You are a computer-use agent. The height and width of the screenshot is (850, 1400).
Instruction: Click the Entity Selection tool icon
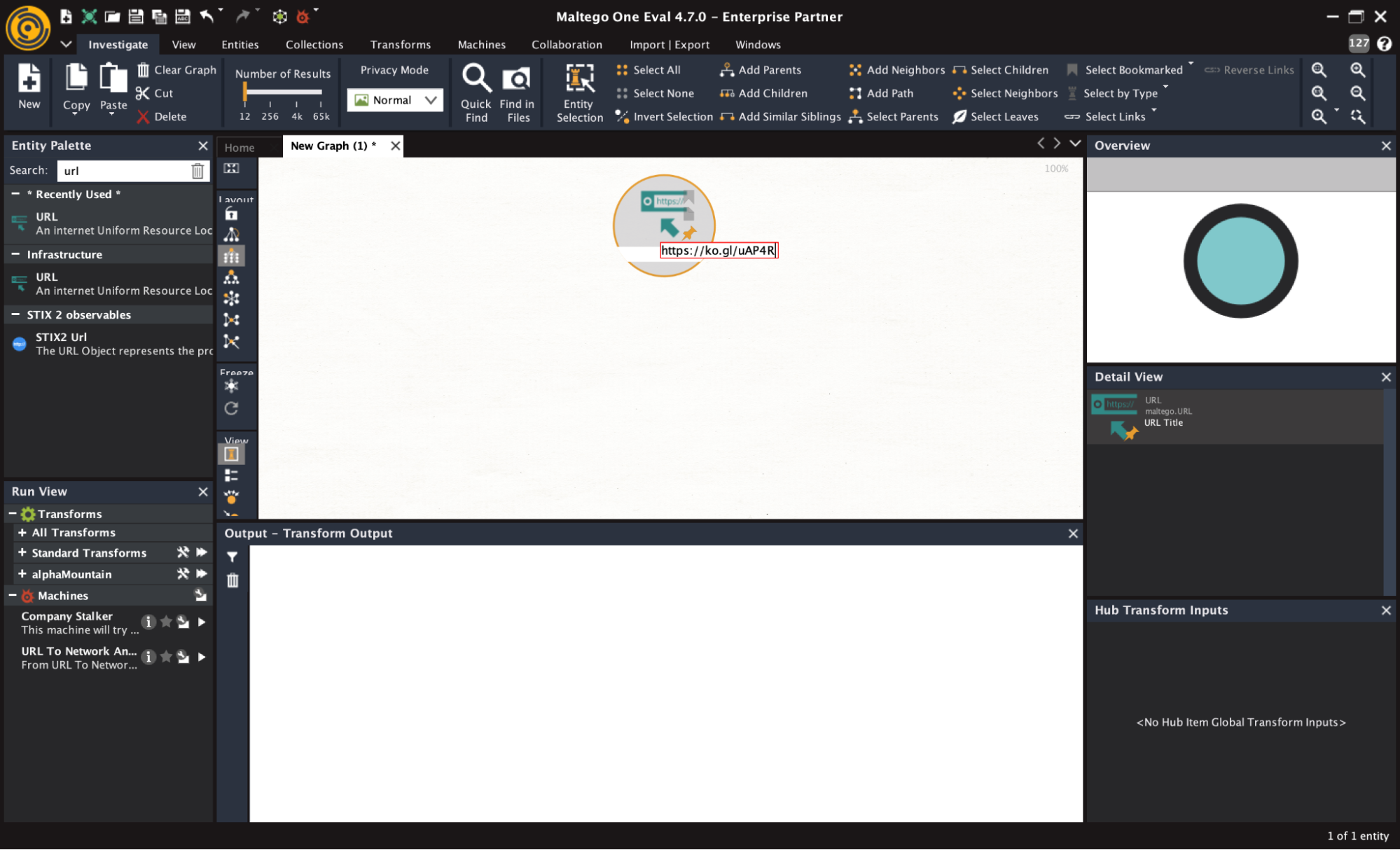tap(579, 78)
